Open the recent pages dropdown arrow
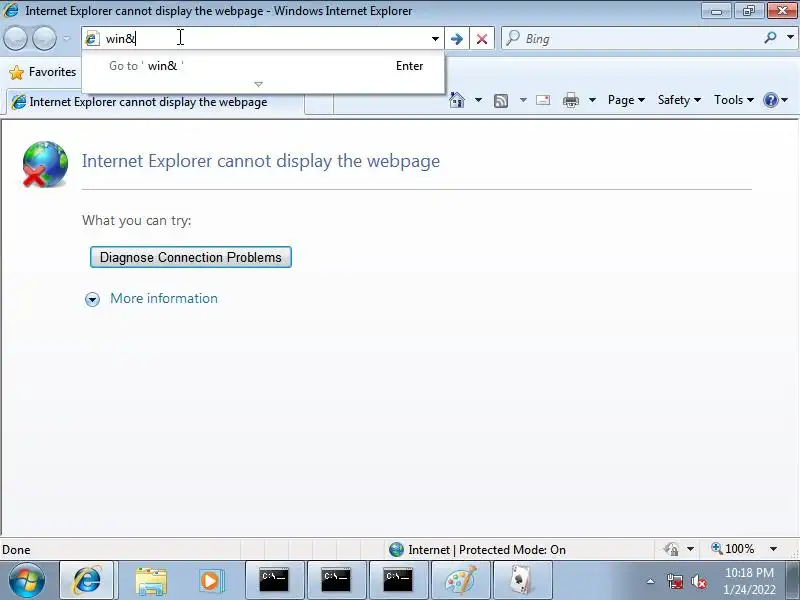The height and width of the screenshot is (600, 800). [67, 38]
